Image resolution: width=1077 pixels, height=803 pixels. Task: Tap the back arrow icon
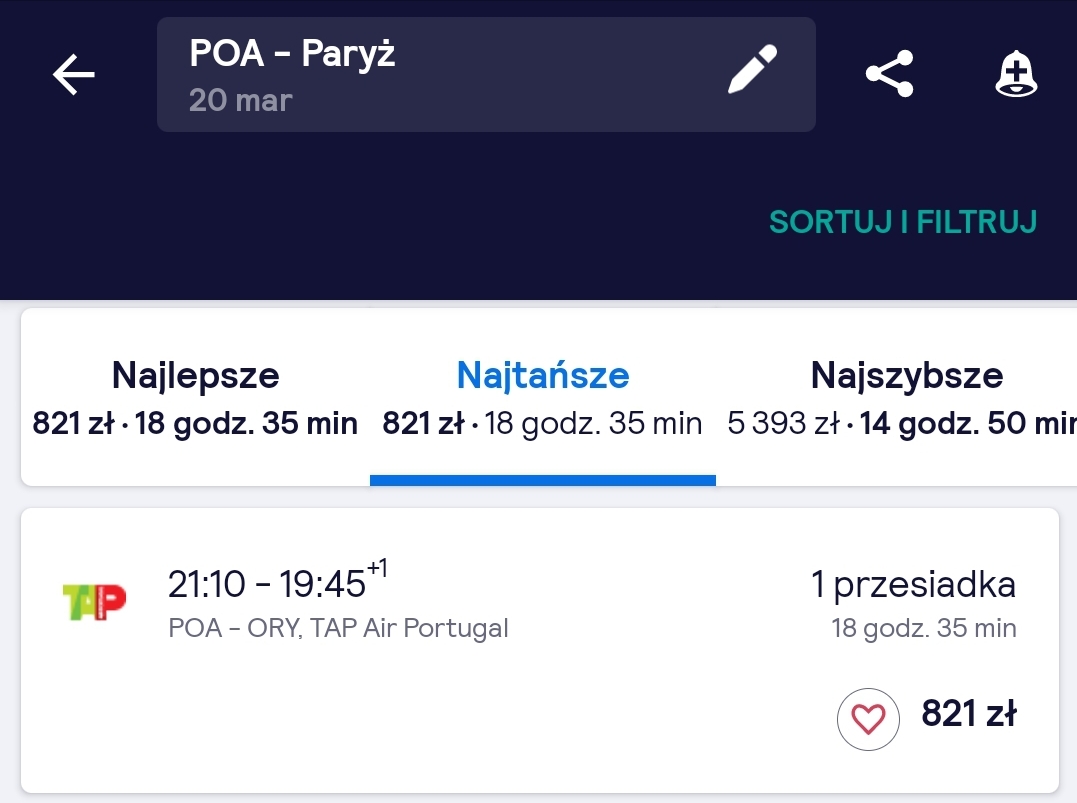pos(73,74)
